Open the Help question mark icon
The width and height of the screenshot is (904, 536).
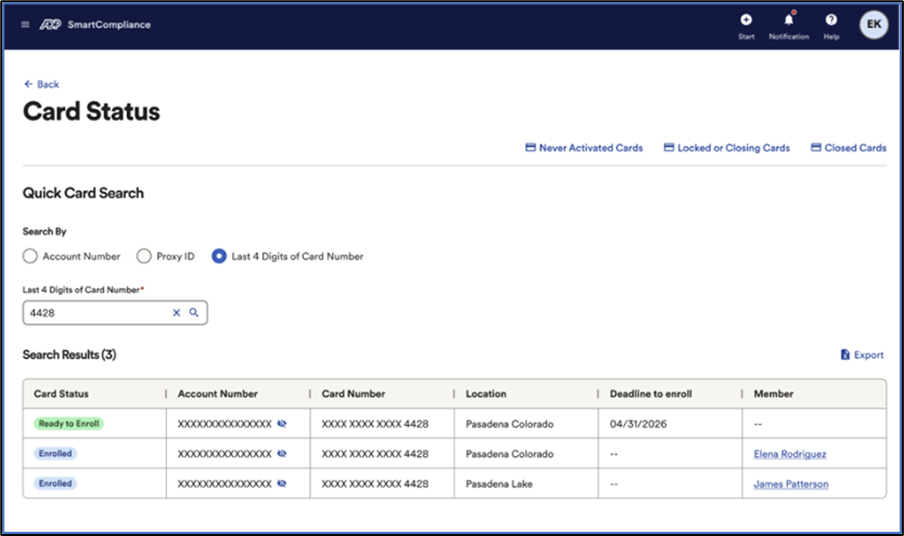pos(831,20)
